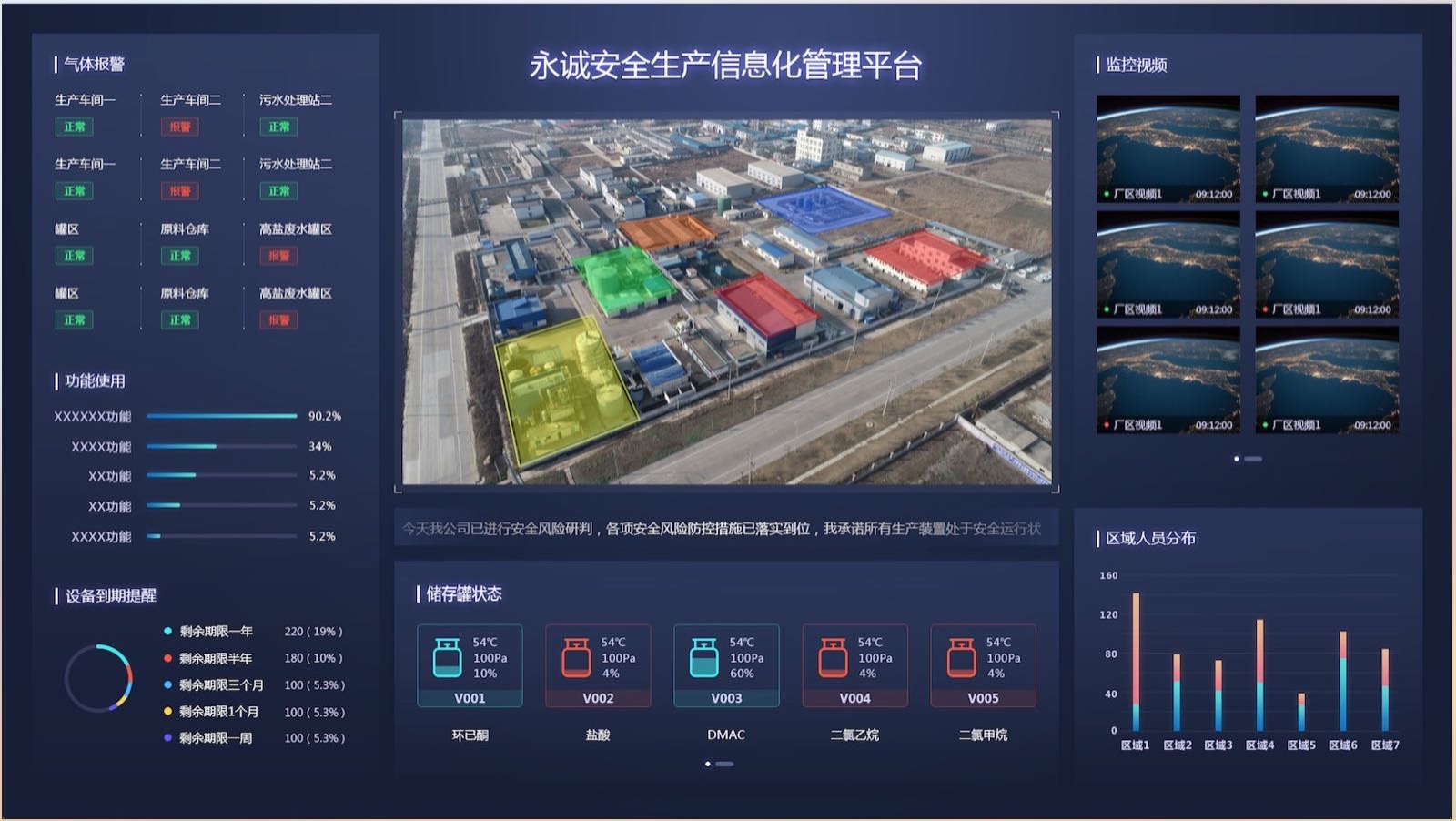Switch to second page of monitoring videos

tap(1254, 459)
